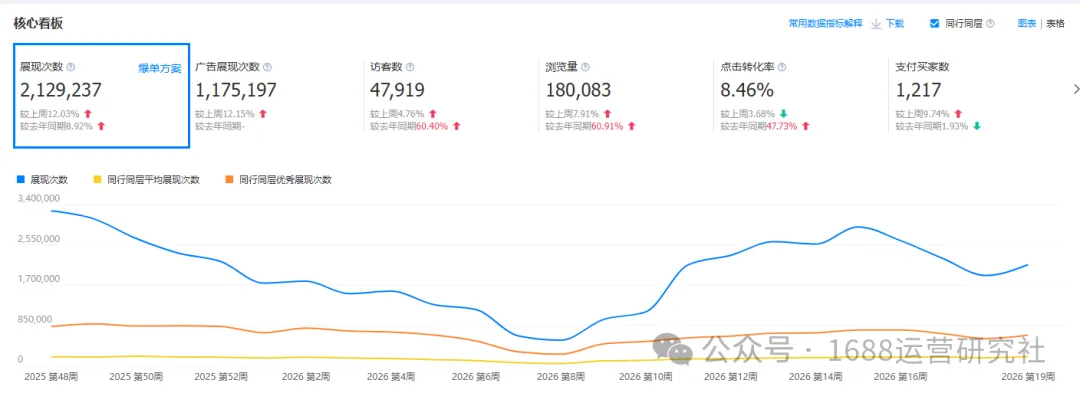Switch to 表格 view
1080x393 pixels.
tap(1055, 23)
